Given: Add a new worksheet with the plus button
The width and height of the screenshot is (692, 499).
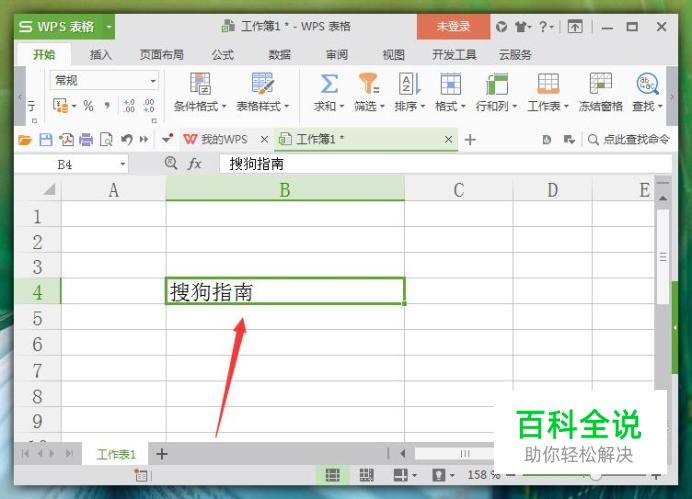Looking at the screenshot, I should click(162, 454).
